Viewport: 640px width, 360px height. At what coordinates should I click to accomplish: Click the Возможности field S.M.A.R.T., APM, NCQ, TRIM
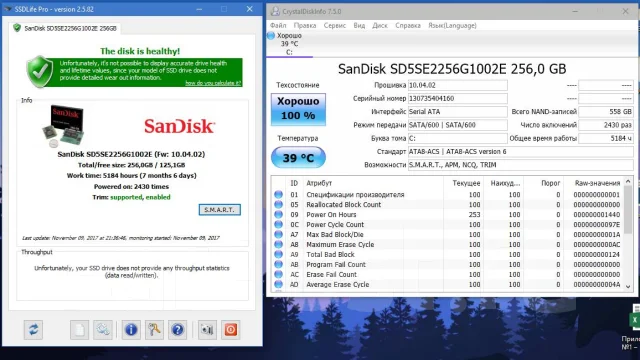click(520, 165)
